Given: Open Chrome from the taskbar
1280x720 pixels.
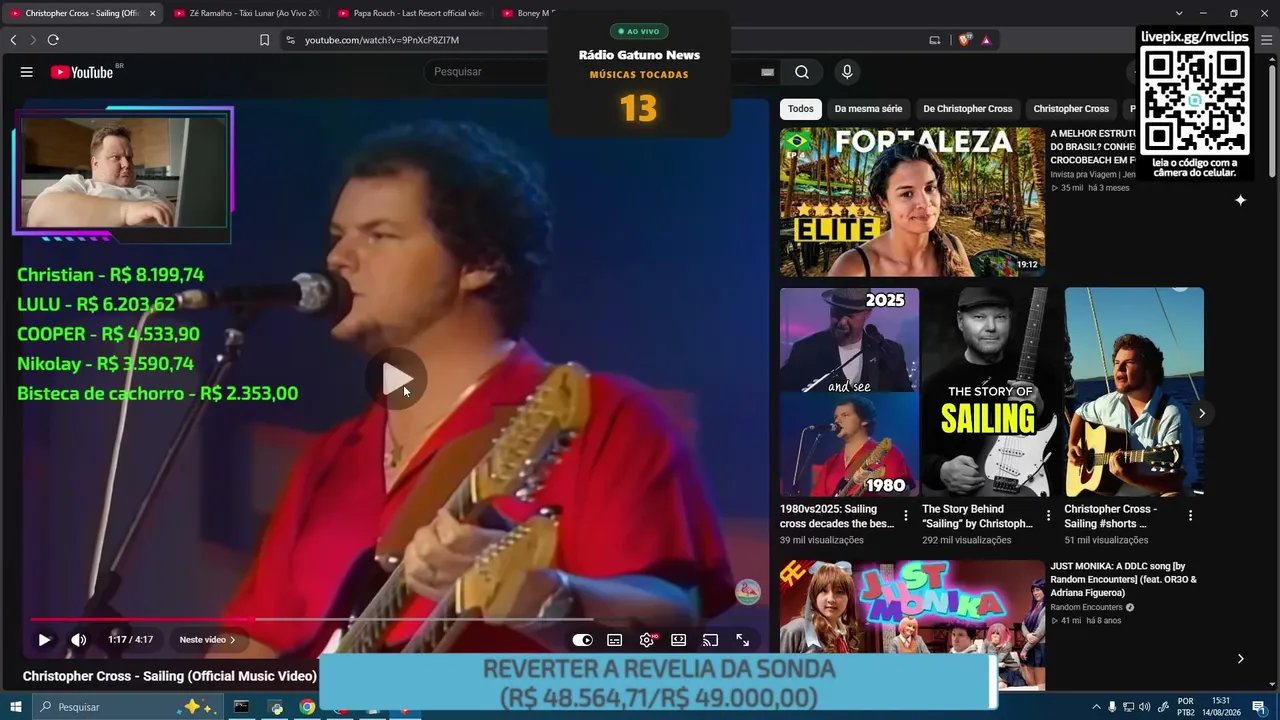Looking at the screenshot, I should [307, 707].
